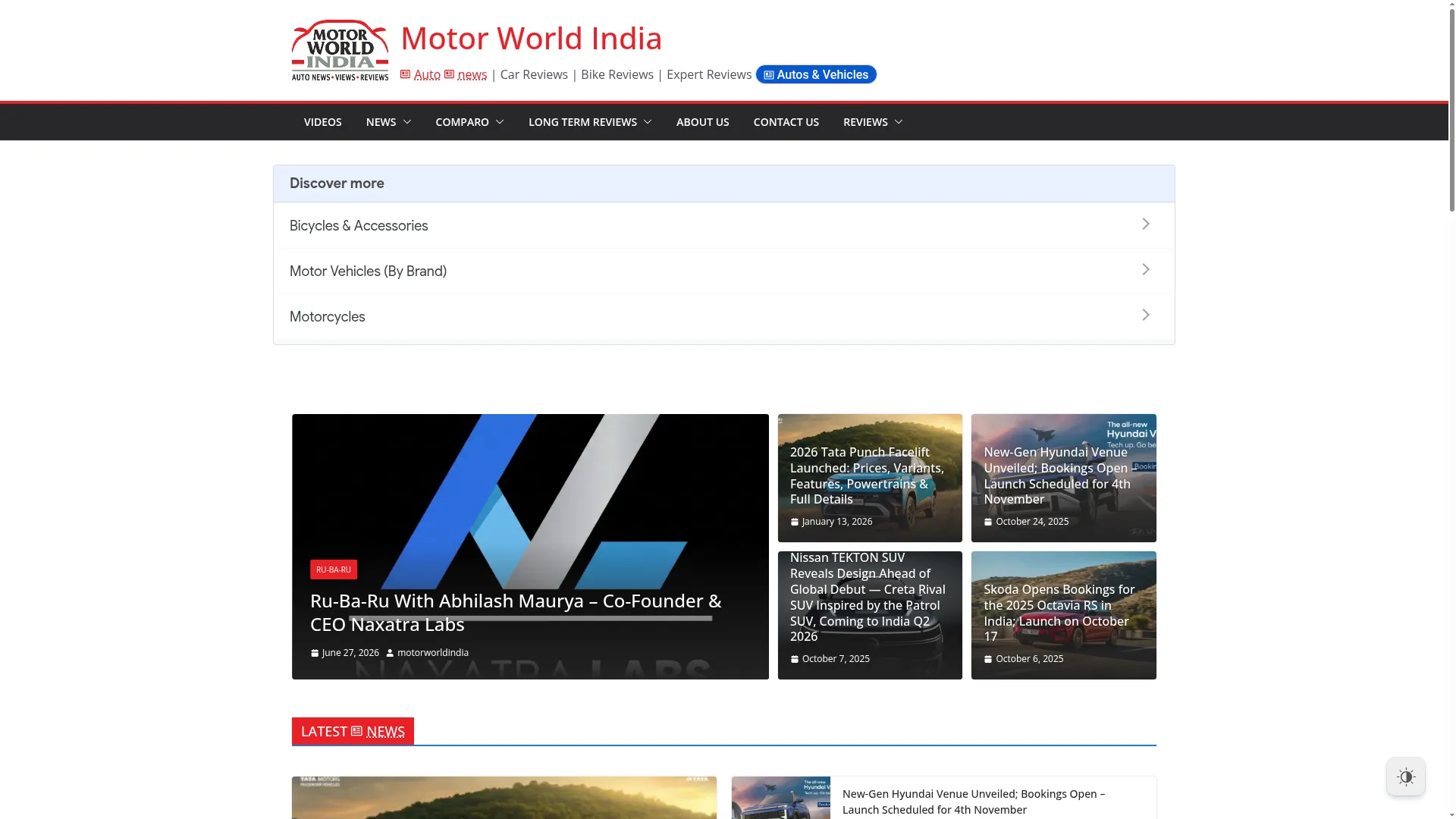Click the Motorcycles text
This screenshot has width=1456, height=819.
pos(327,317)
